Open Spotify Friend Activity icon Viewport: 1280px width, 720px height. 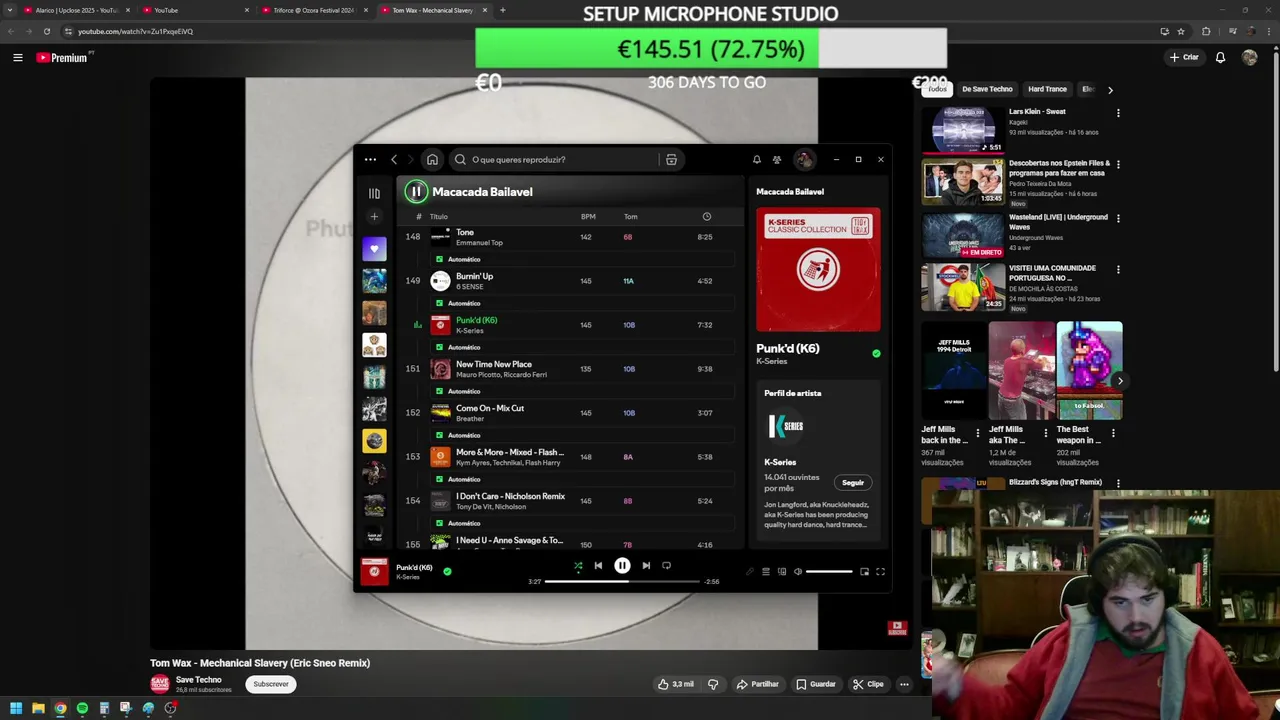(x=777, y=159)
